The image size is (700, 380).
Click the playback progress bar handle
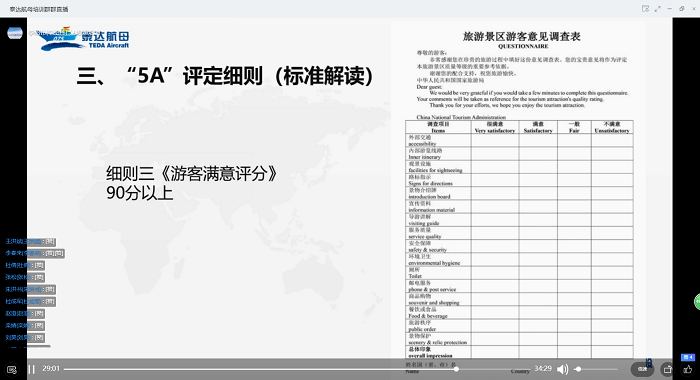tap(456, 369)
